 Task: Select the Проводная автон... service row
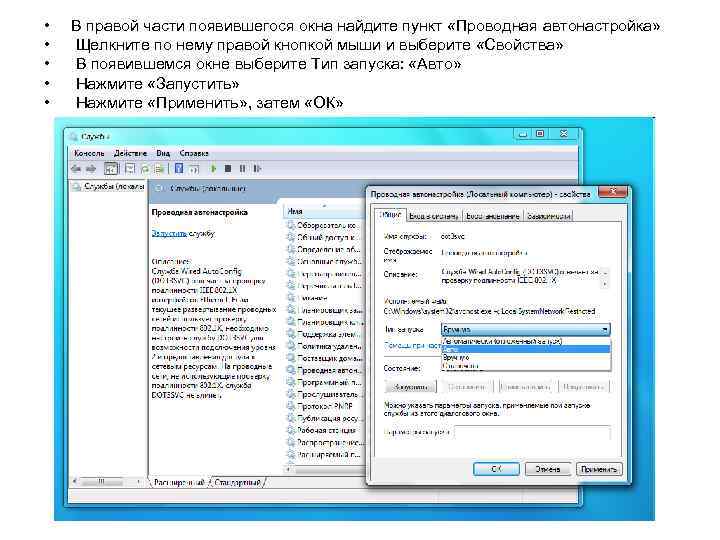(325, 370)
